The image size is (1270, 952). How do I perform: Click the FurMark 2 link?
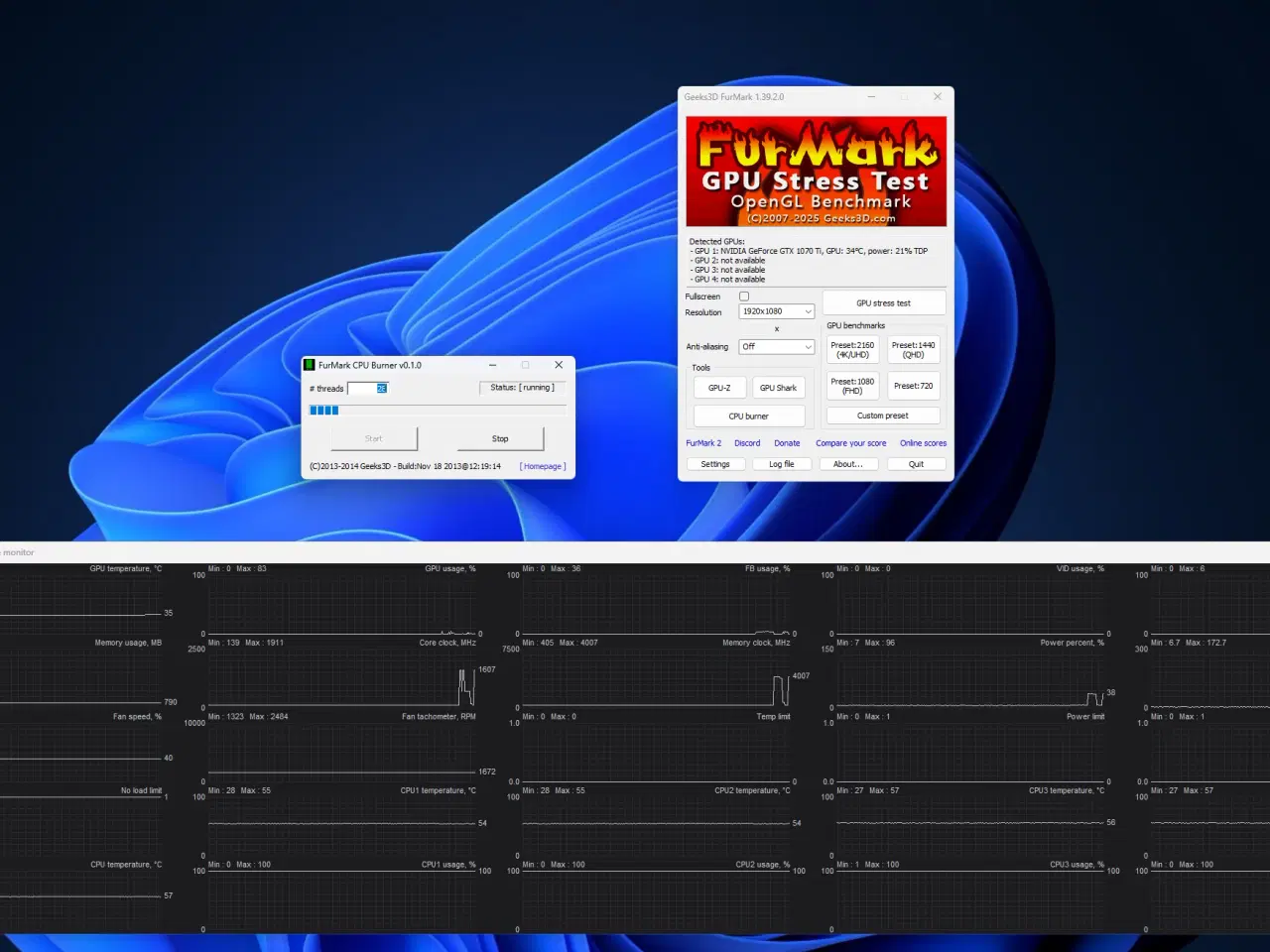[x=703, y=443]
